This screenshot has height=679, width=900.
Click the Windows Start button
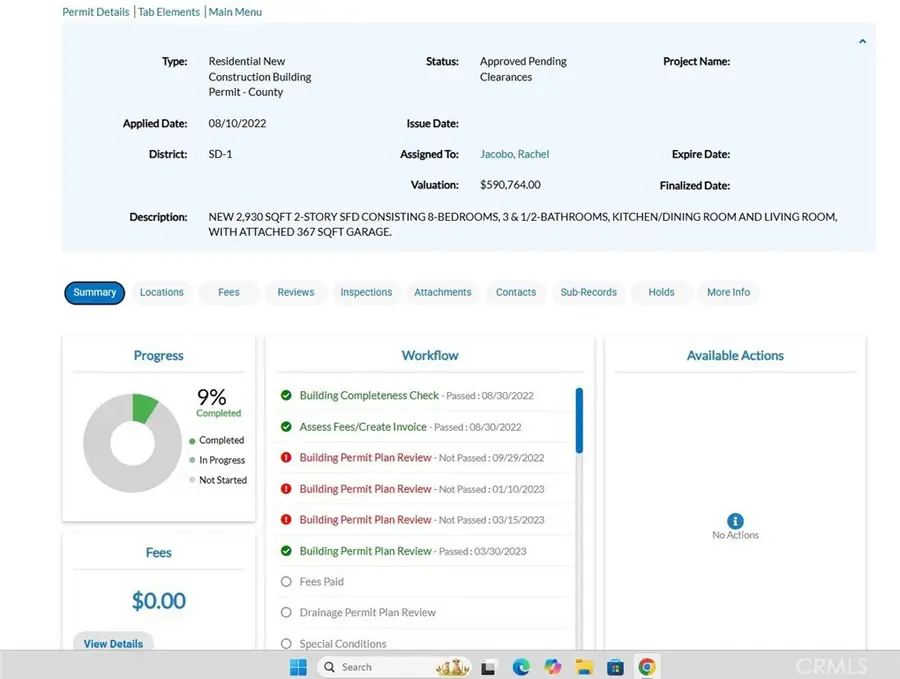[298, 667]
